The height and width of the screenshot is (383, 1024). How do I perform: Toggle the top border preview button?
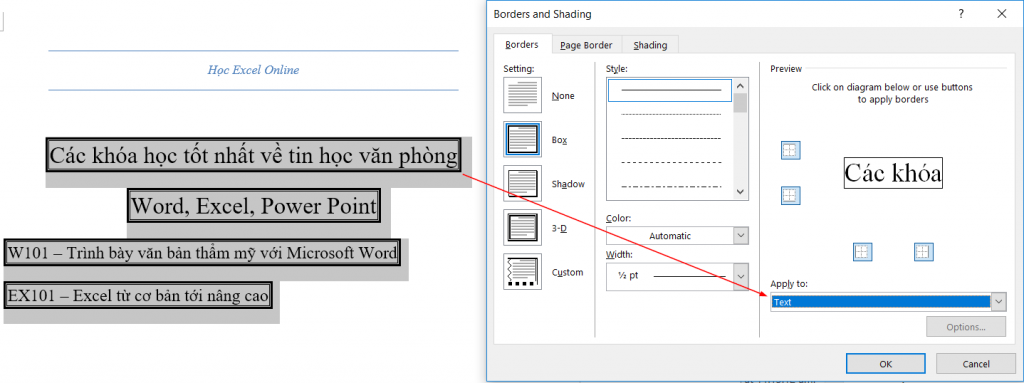click(x=790, y=151)
